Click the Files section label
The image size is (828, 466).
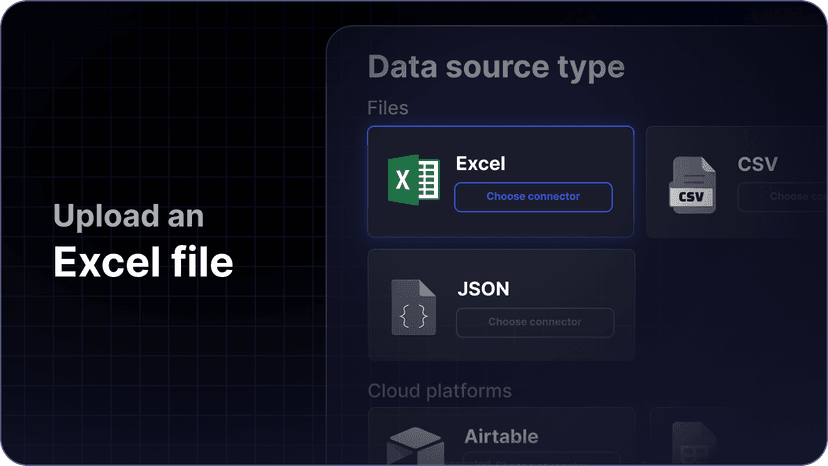(388, 108)
